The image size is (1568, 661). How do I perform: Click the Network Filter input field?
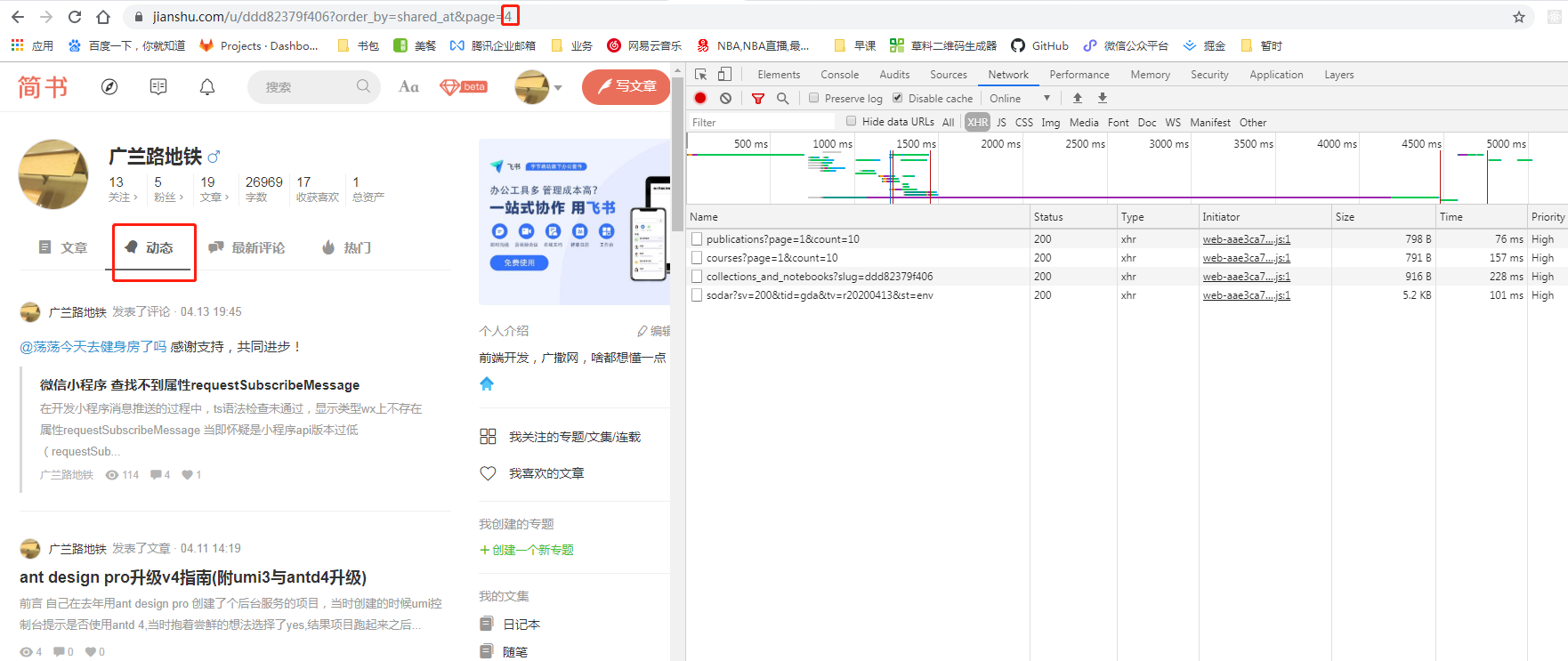coord(762,122)
